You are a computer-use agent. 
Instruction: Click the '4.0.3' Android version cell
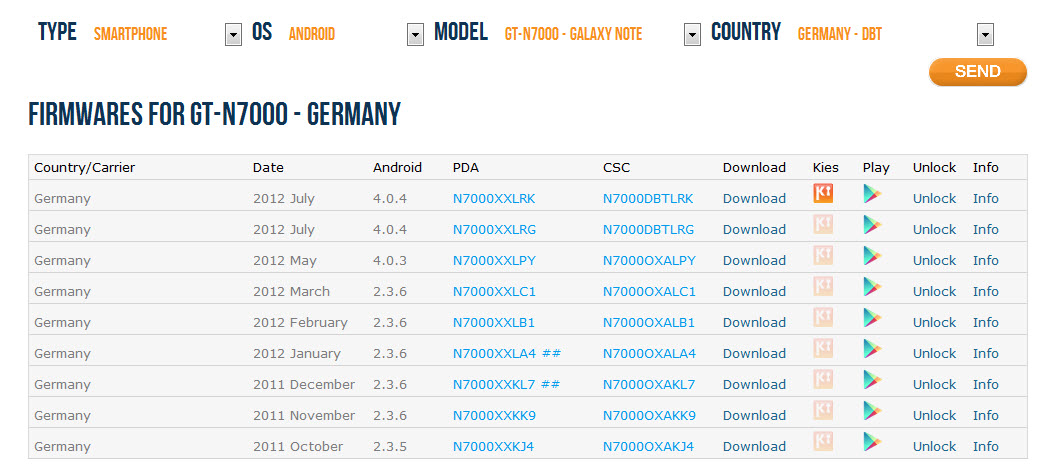pyautogui.click(x=389, y=261)
